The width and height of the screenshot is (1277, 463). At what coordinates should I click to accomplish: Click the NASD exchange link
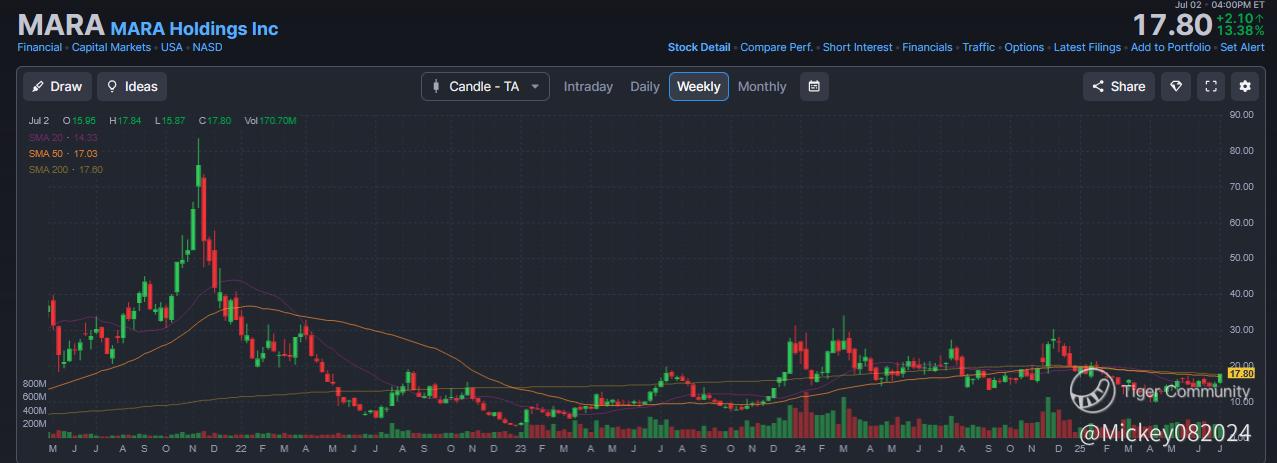[x=208, y=47]
